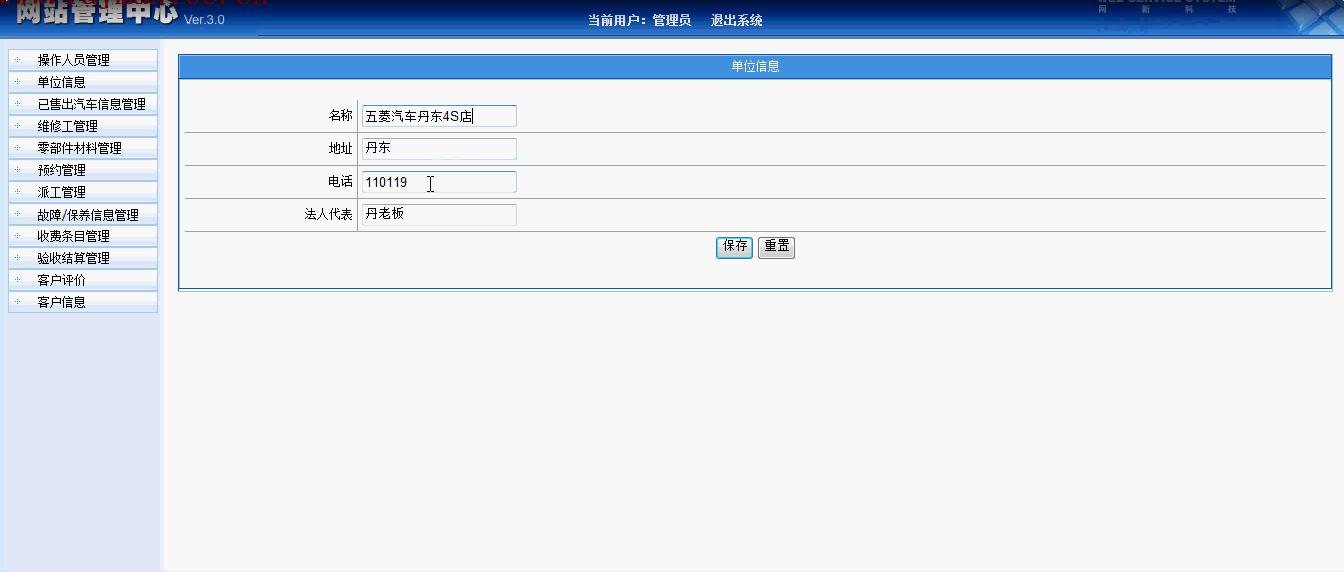Save the form with 保存

point(735,247)
